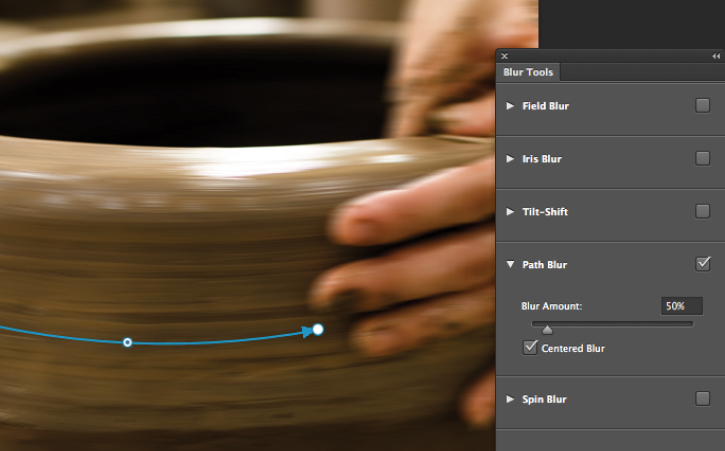
Task: Expand the Spin Blur section
Action: pyautogui.click(x=510, y=399)
